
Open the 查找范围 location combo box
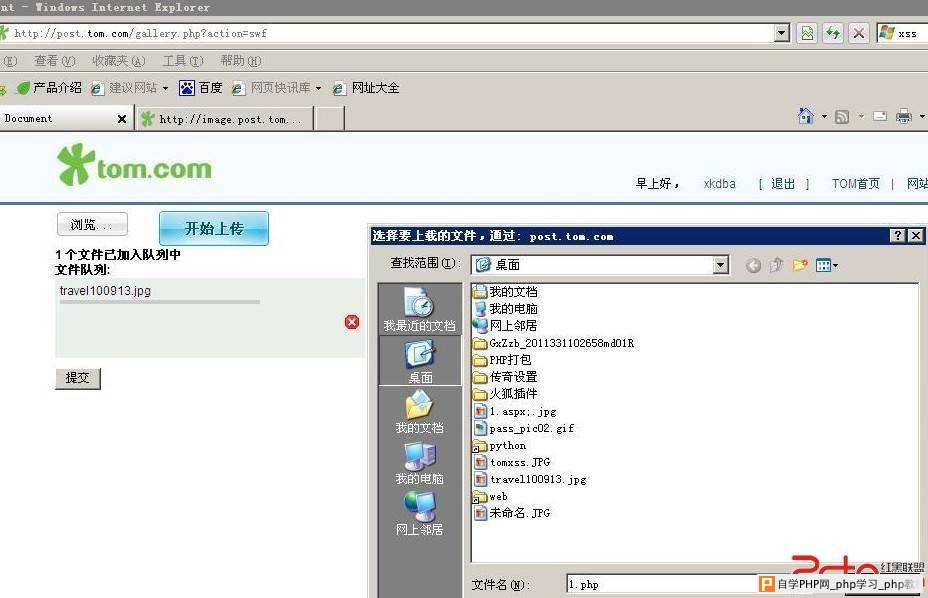click(x=599, y=265)
